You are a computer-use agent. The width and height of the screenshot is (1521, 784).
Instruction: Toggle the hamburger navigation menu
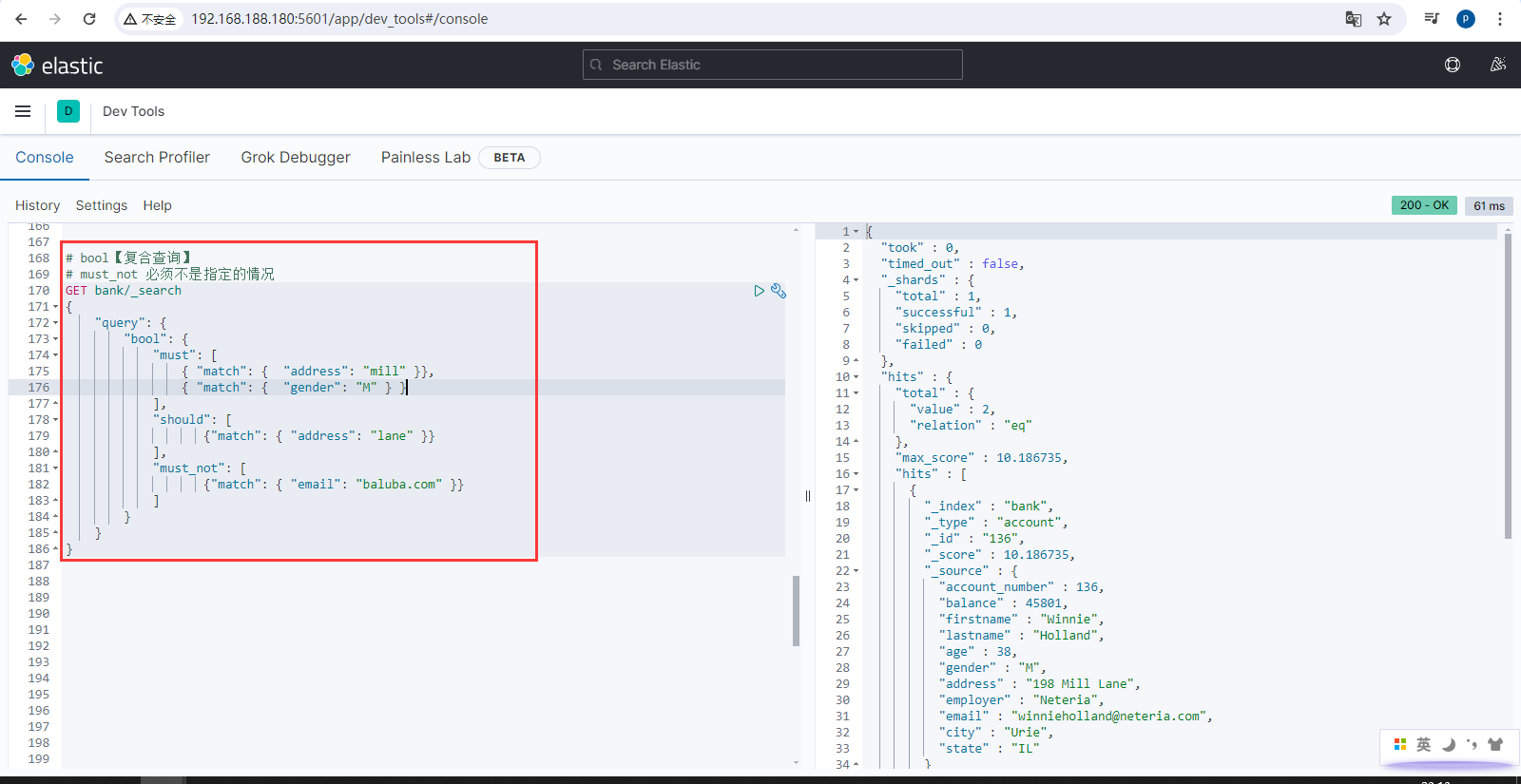tap(23, 111)
